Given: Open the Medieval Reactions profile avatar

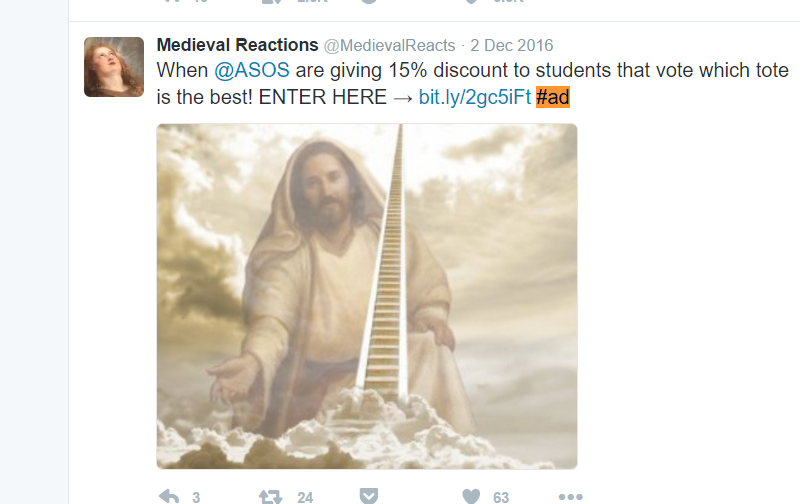Looking at the screenshot, I should [114, 67].
